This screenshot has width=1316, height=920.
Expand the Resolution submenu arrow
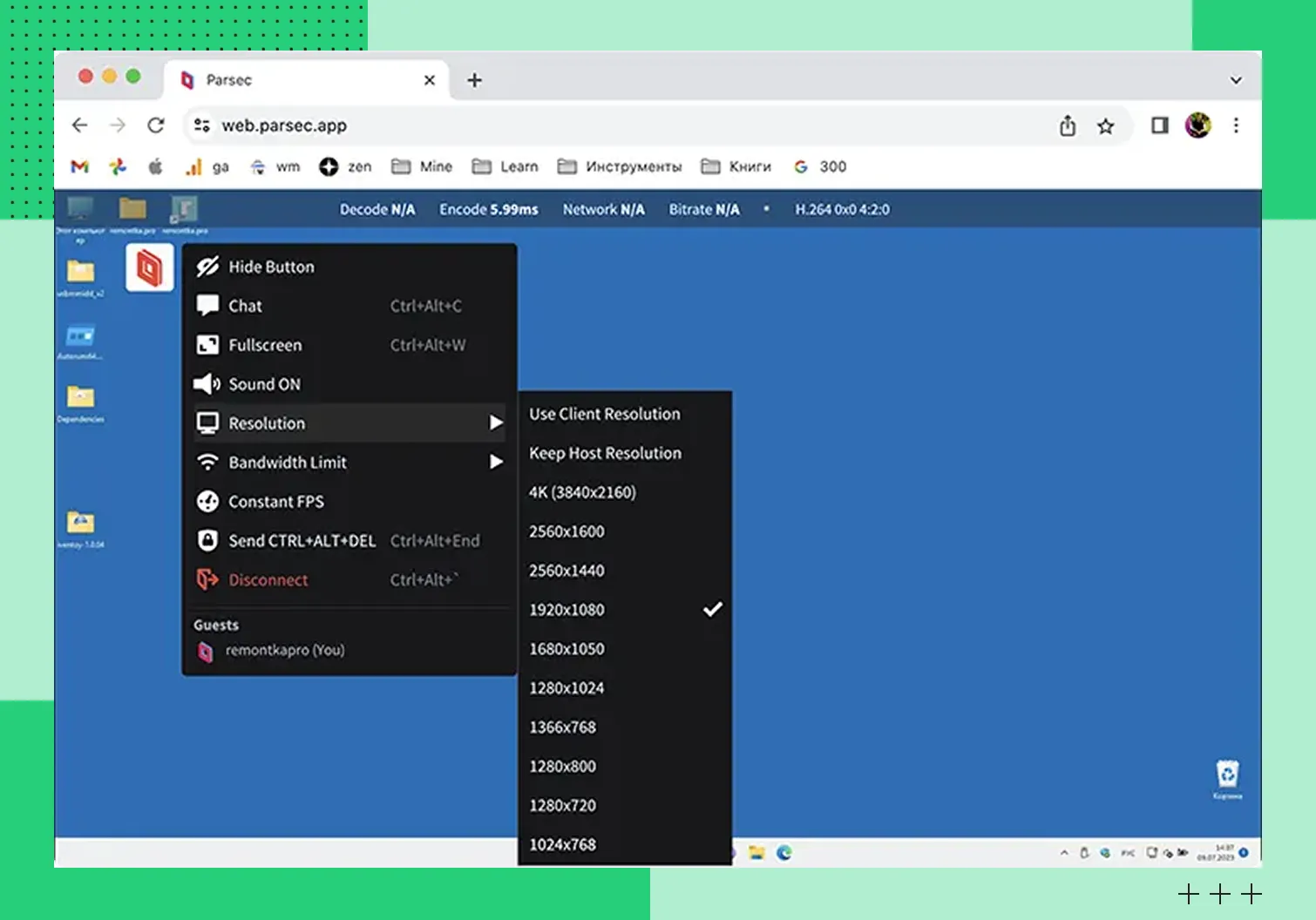pyautogui.click(x=495, y=423)
